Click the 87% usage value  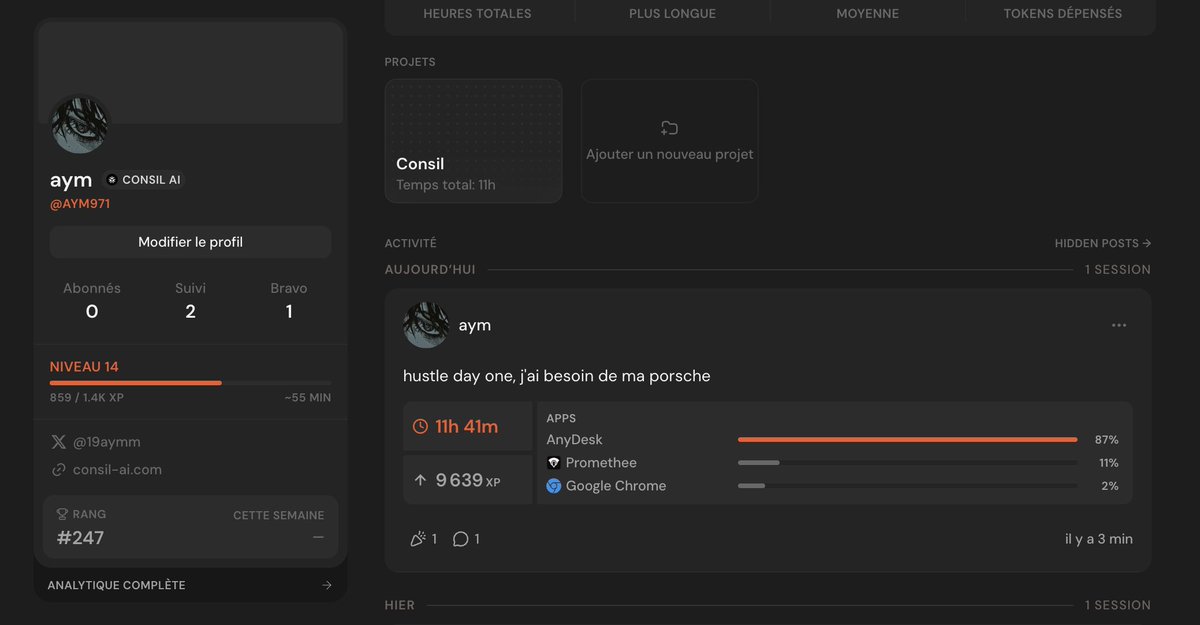pyautogui.click(x=1107, y=440)
